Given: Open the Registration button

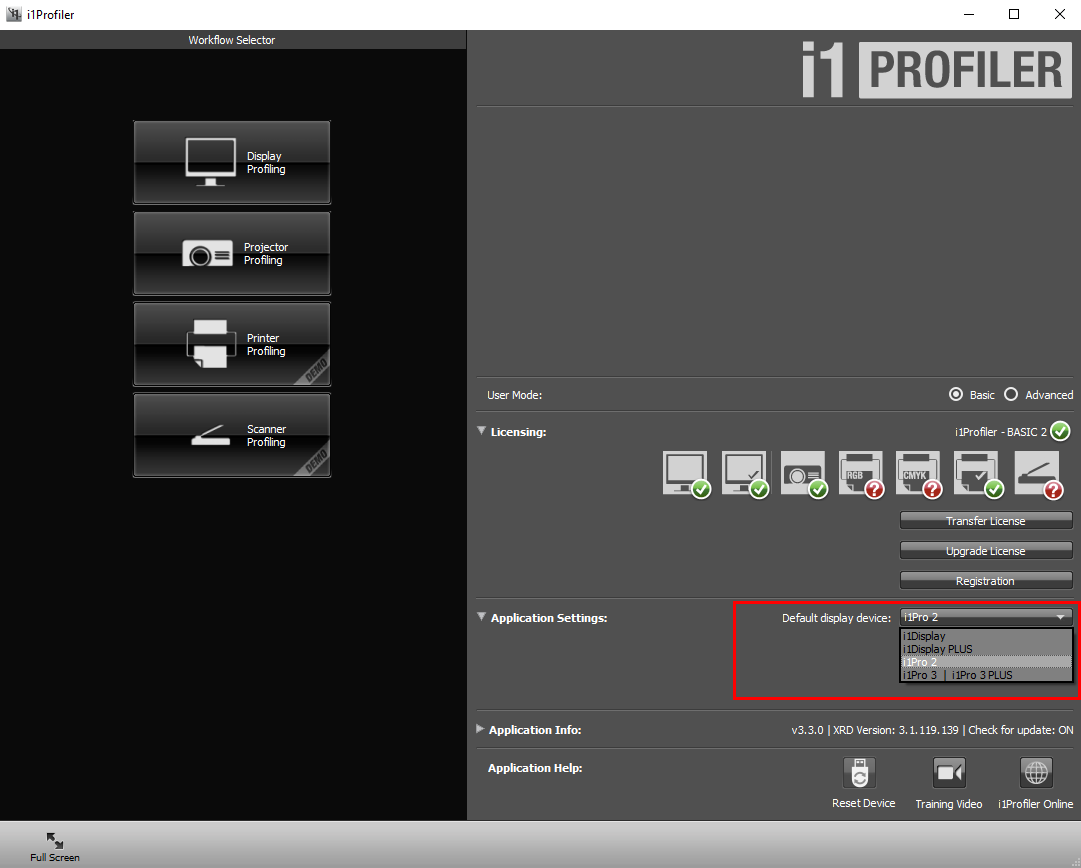Looking at the screenshot, I should point(986,581).
